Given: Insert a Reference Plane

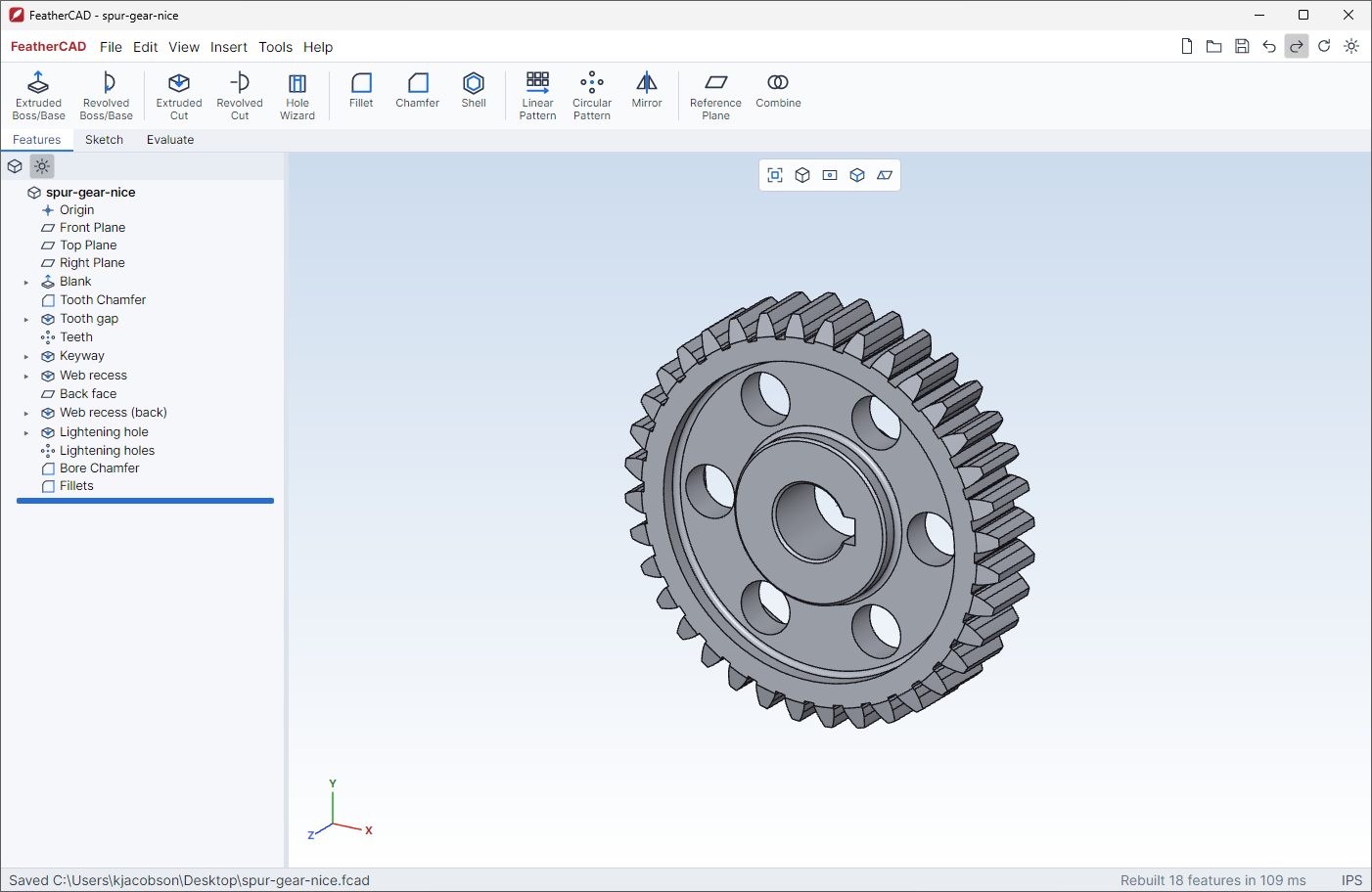Looking at the screenshot, I should (x=715, y=95).
